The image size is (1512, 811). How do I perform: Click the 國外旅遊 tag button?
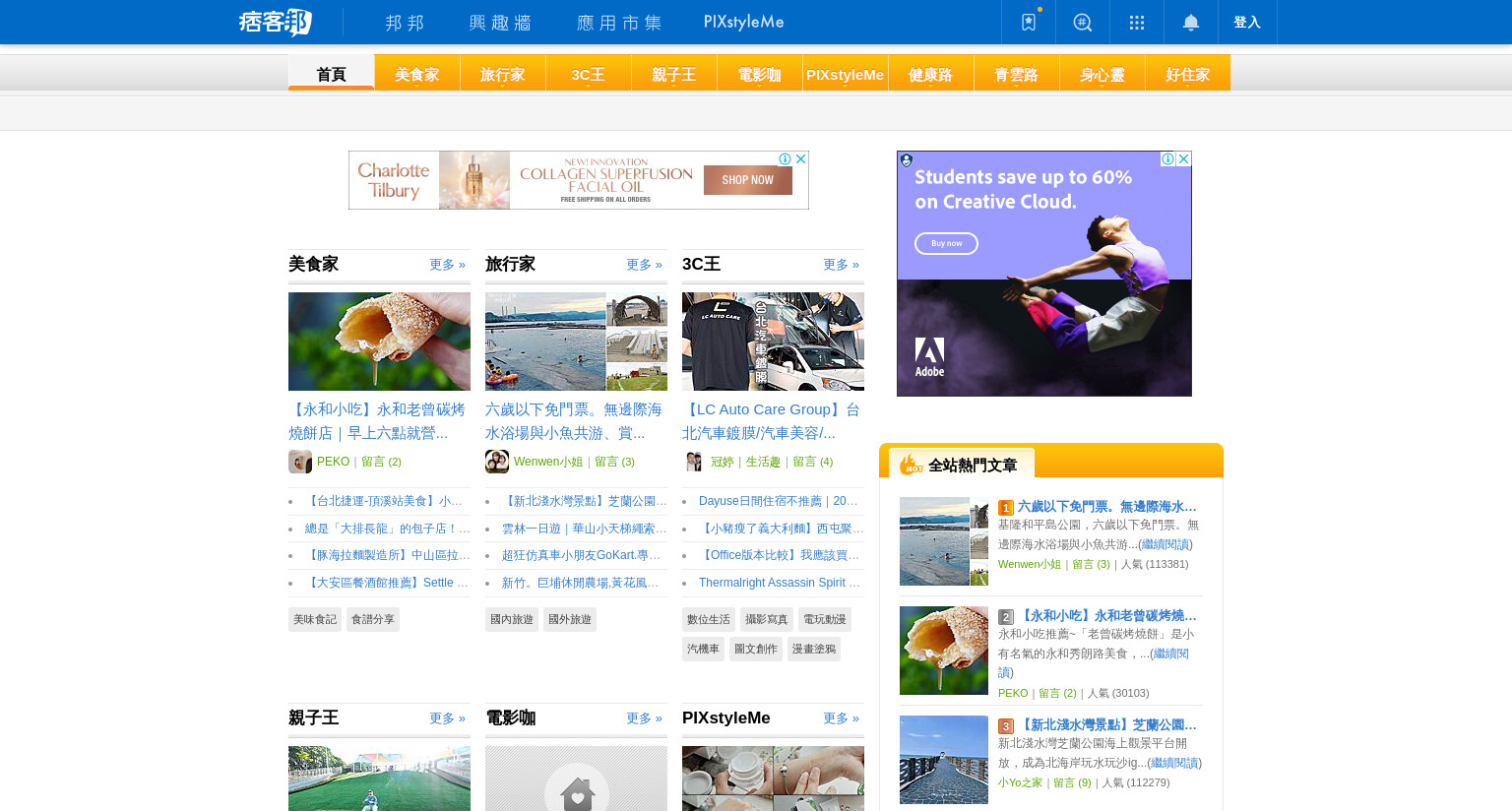click(570, 619)
